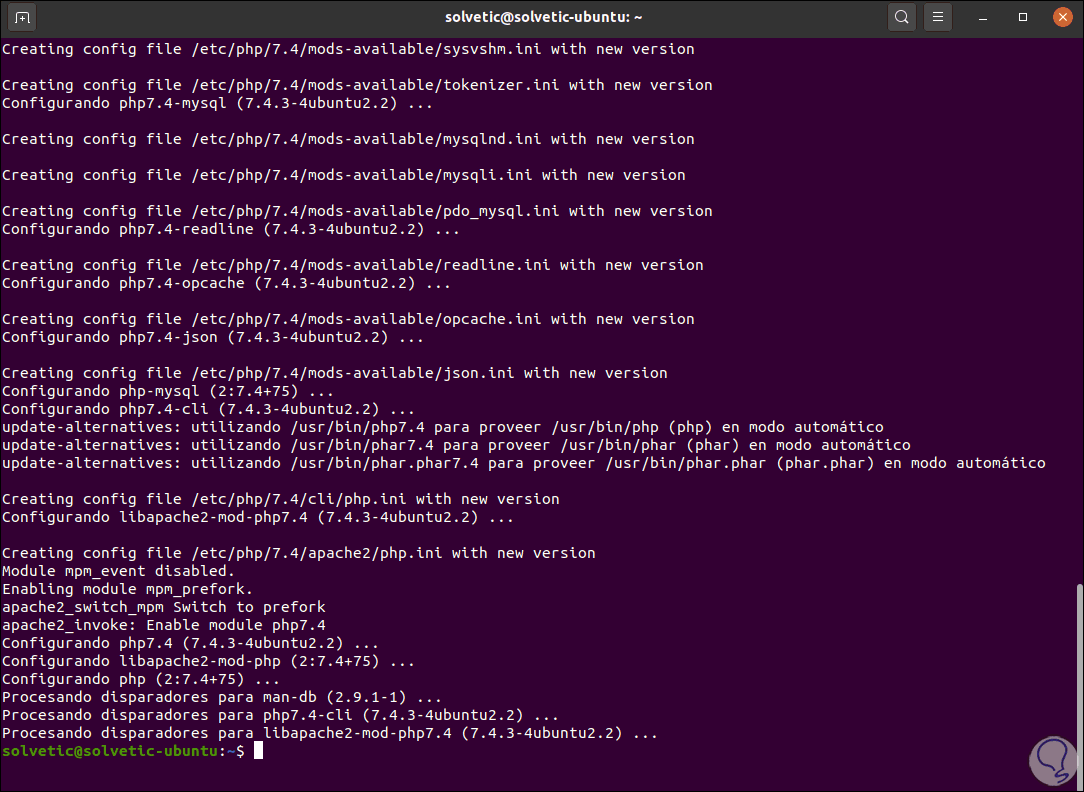This screenshot has height=792, width=1084.
Task: Close the terminal window
Action: (1058, 17)
